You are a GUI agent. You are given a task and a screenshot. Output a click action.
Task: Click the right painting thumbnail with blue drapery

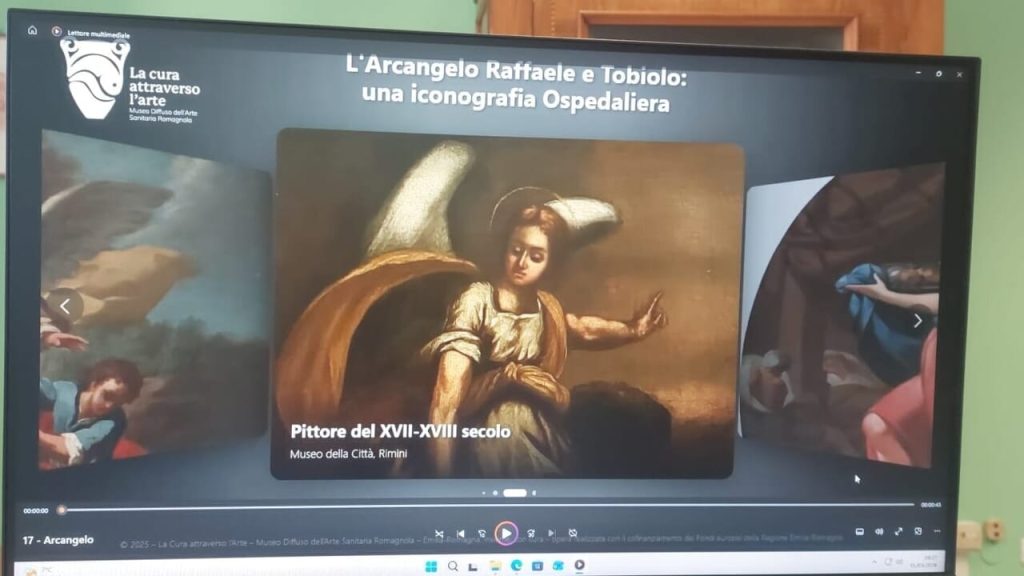[x=842, y=315]
